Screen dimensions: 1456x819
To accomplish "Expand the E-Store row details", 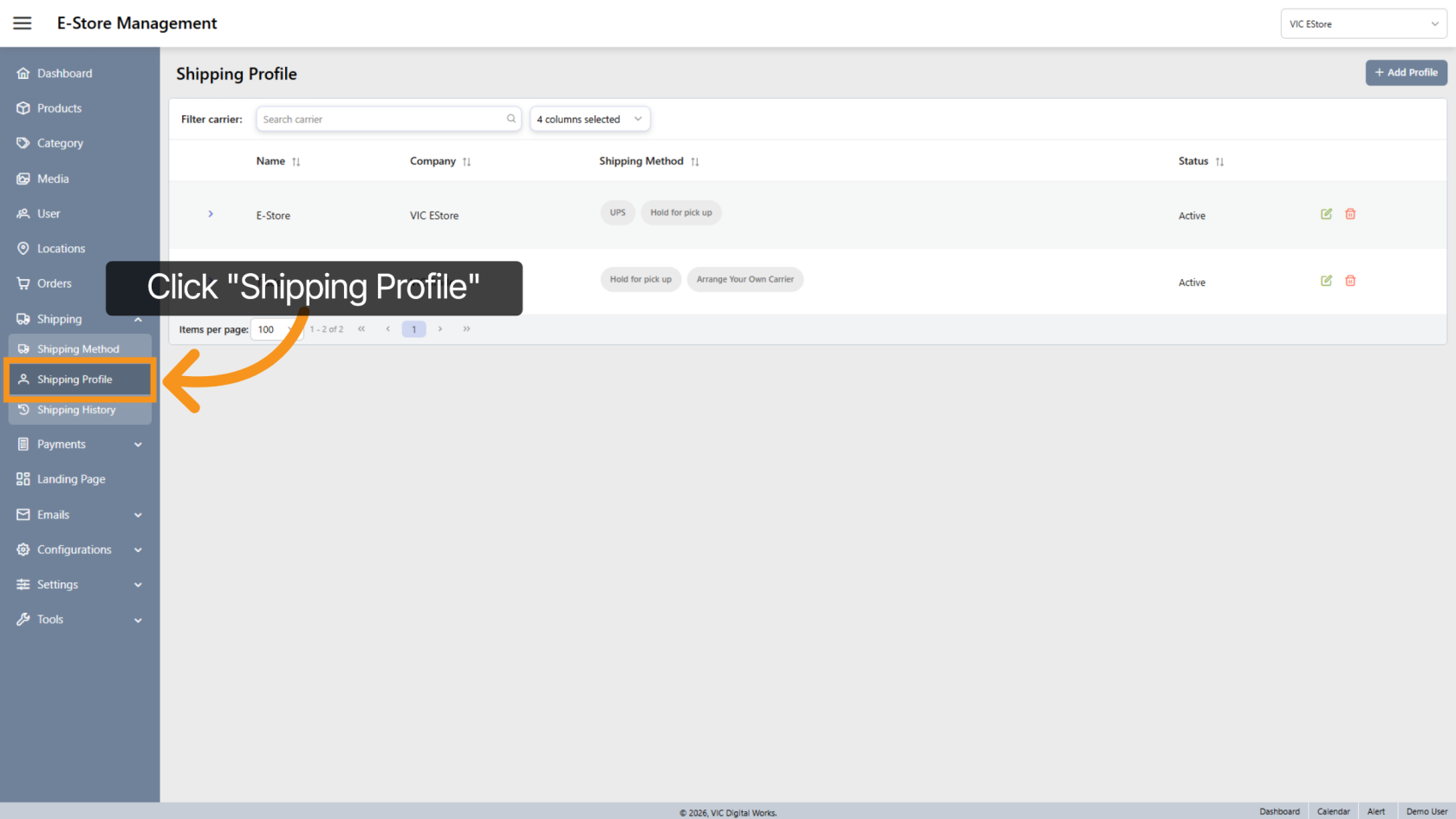I will pos(211,214).
